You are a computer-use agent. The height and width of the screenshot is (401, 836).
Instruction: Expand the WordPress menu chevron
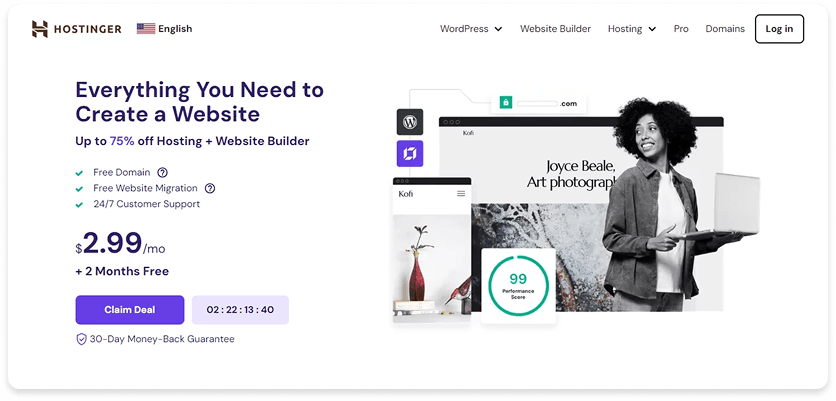[498, 29]
